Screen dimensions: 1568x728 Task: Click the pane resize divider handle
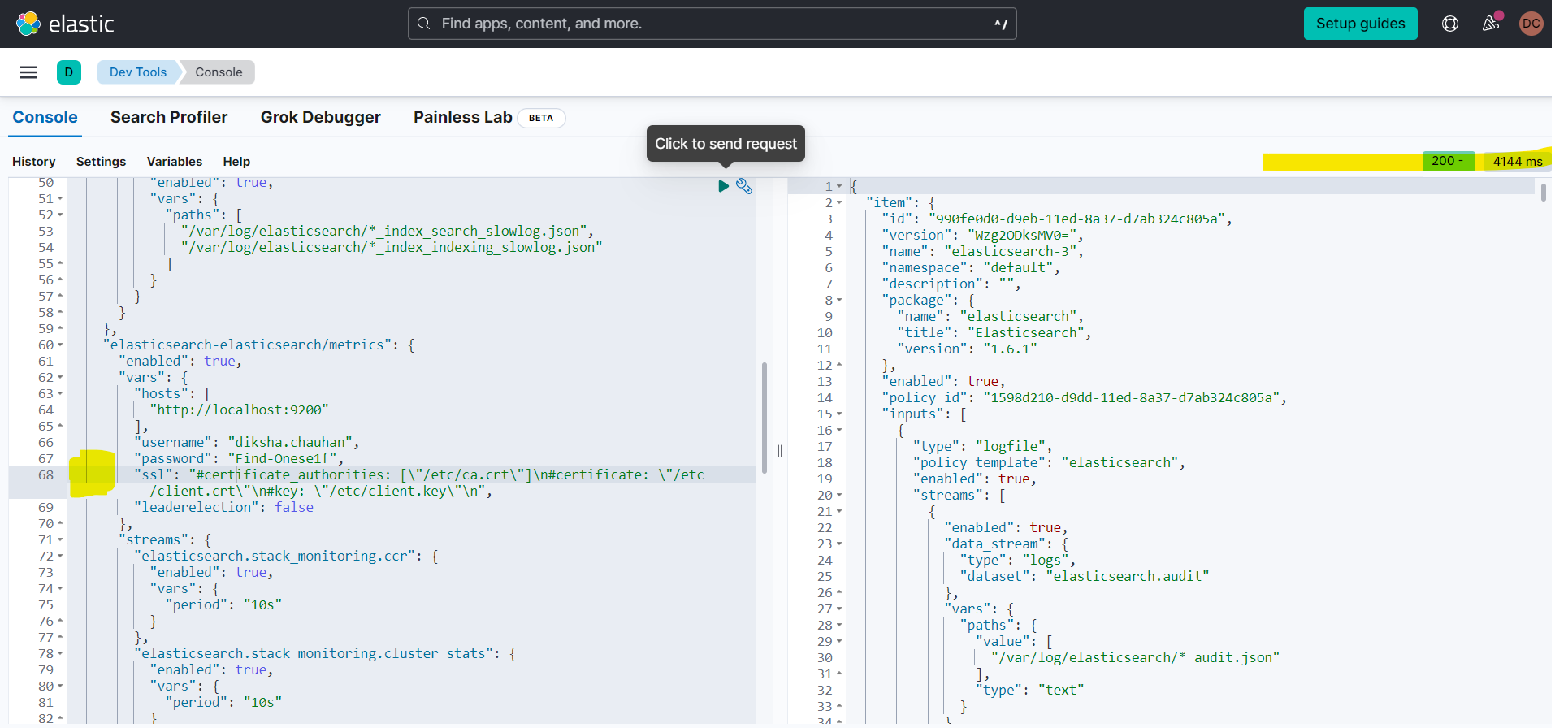[x=779, y=451]
